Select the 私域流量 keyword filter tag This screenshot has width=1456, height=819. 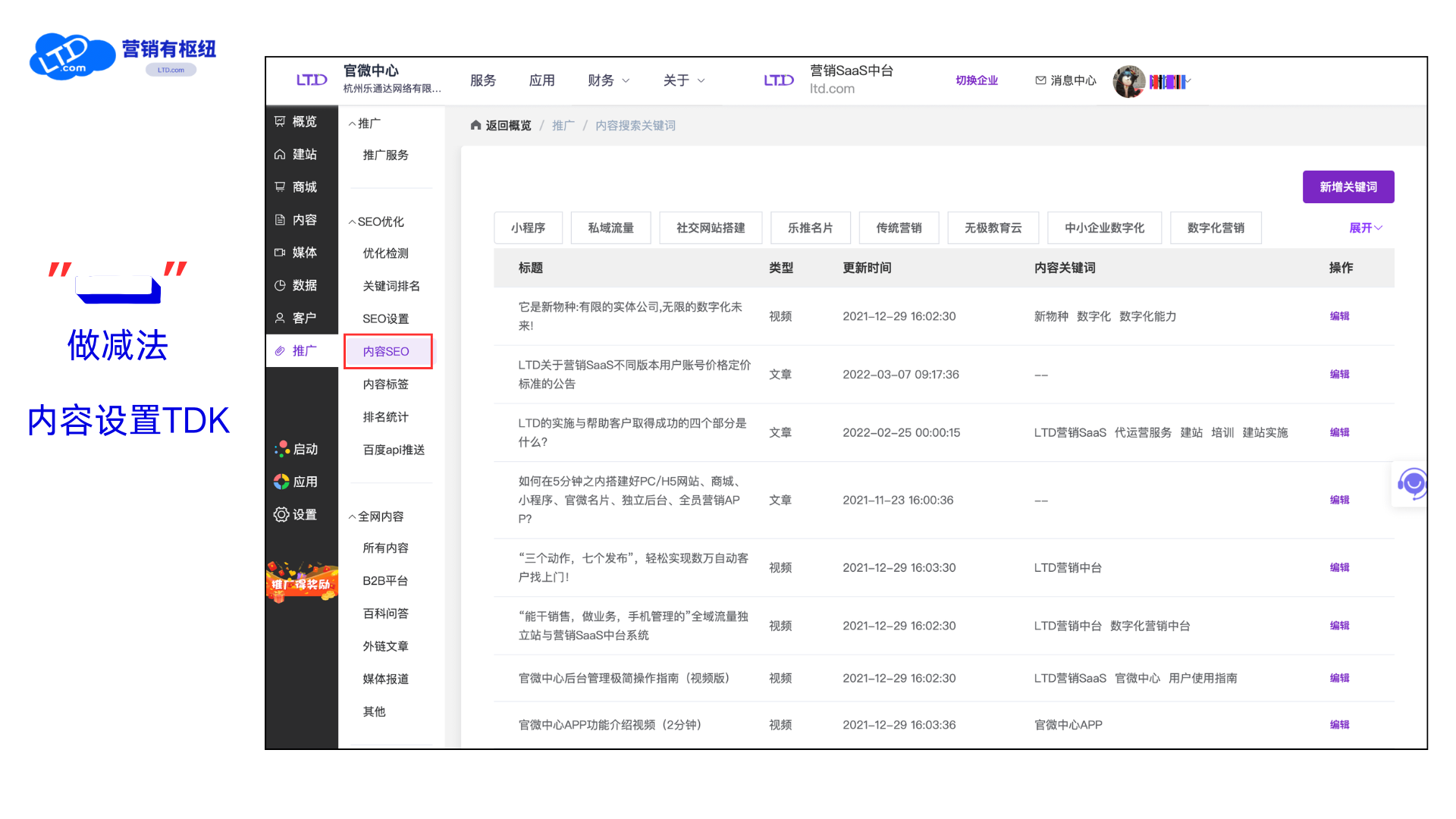click(x=611, y=227)
